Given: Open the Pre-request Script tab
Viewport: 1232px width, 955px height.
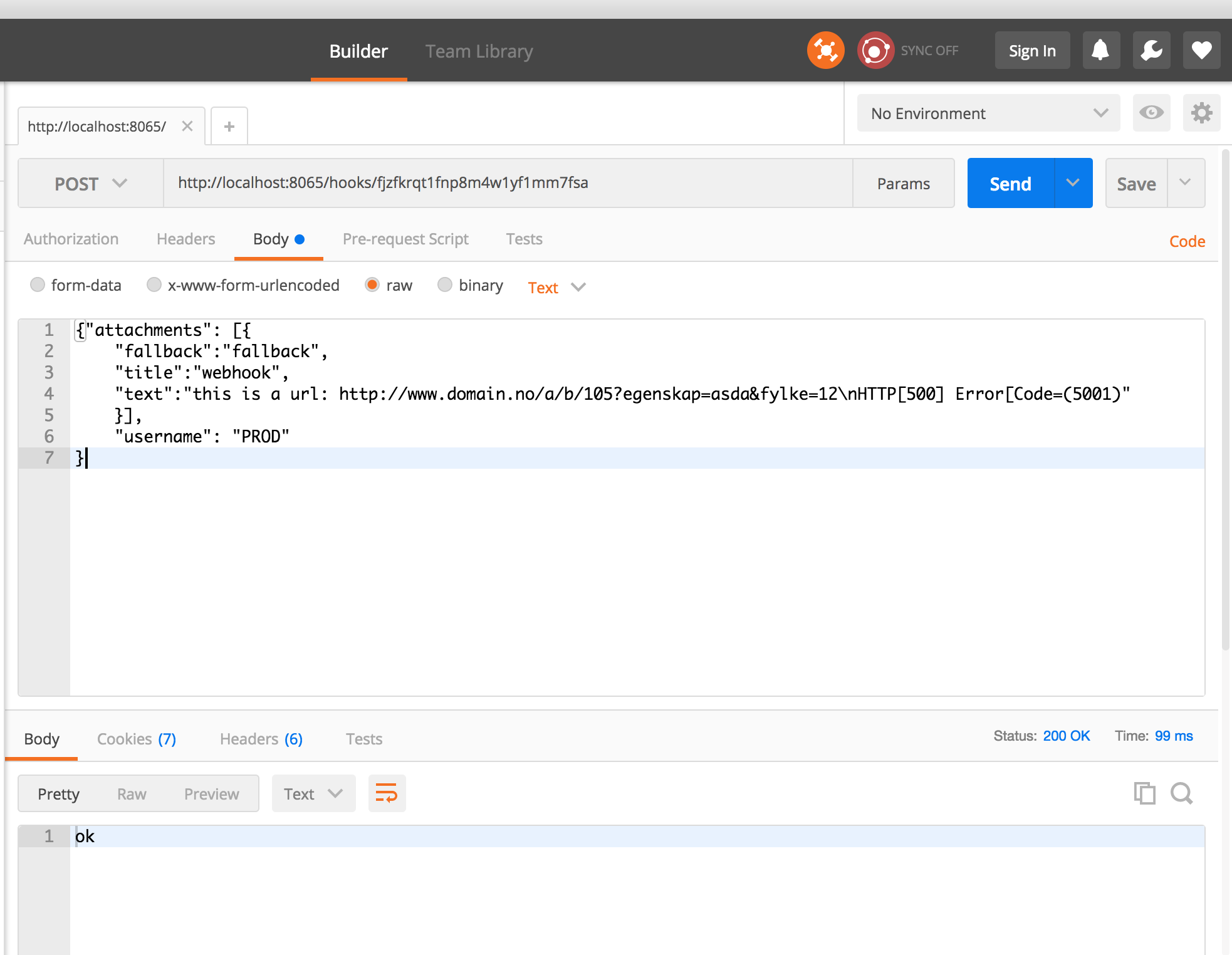Looking at the screenshot, I should coord(405,239).
